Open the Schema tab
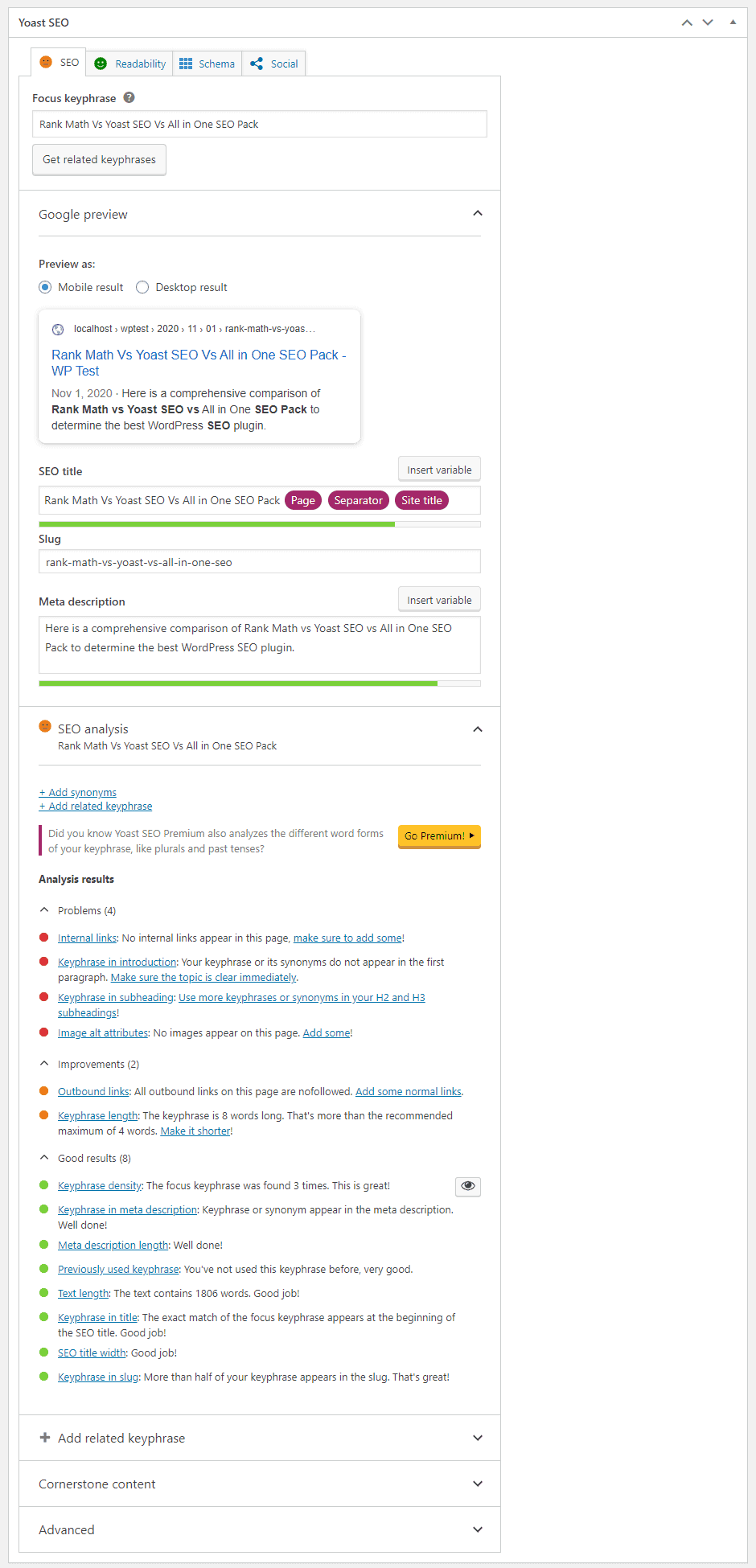Screen dimensions: 756x1568 coord(207,64)
